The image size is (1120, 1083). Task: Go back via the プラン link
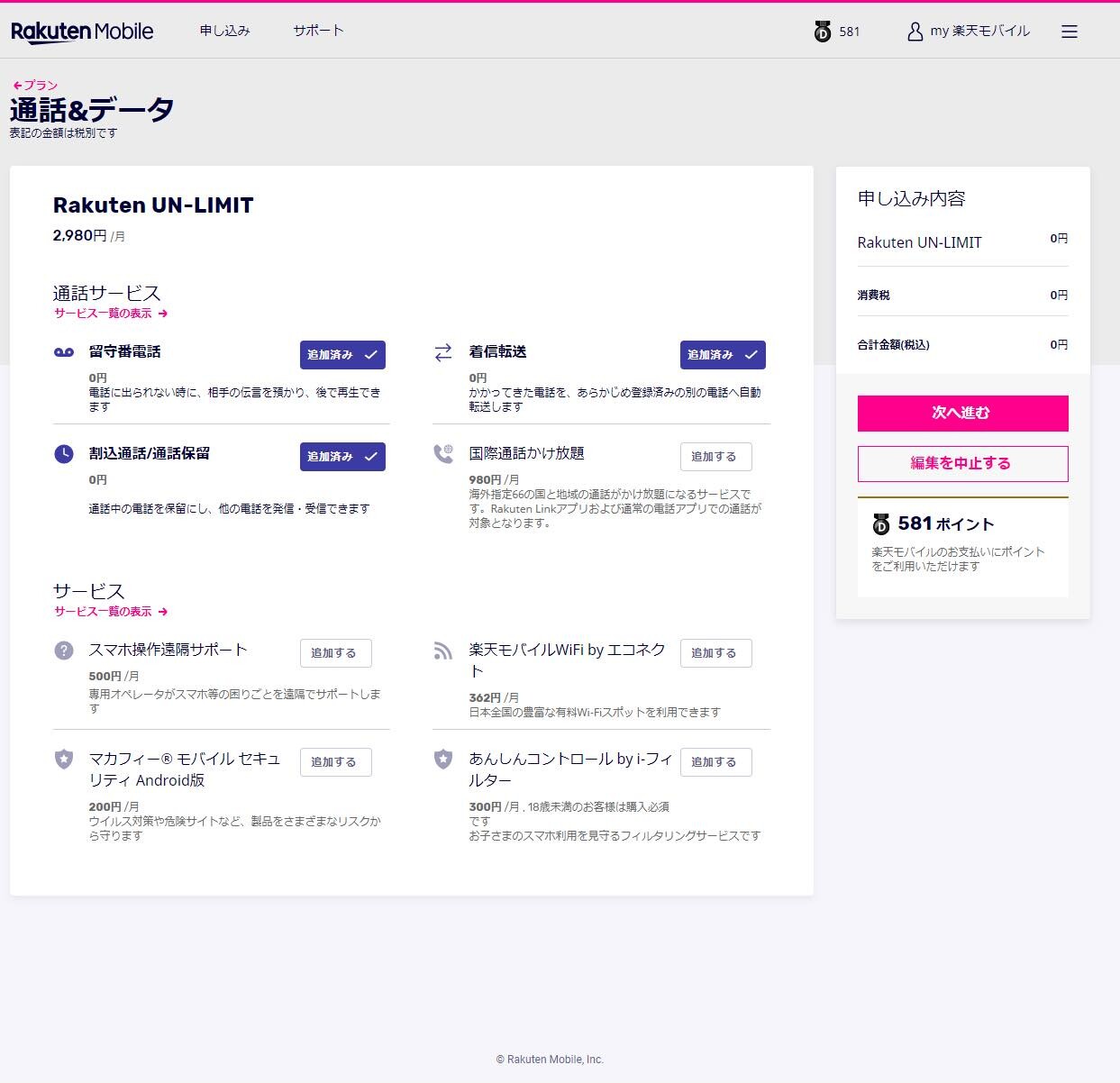click(35, 86)
